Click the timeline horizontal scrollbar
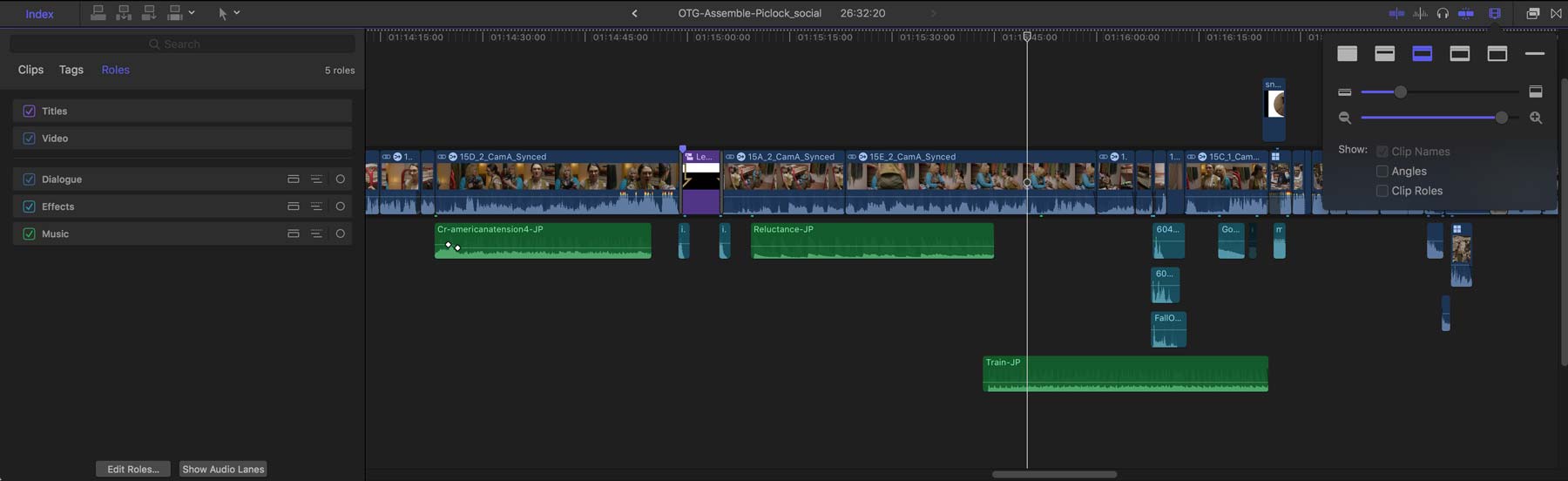Screen dimensions: 1568x481 coord(1054,475)
